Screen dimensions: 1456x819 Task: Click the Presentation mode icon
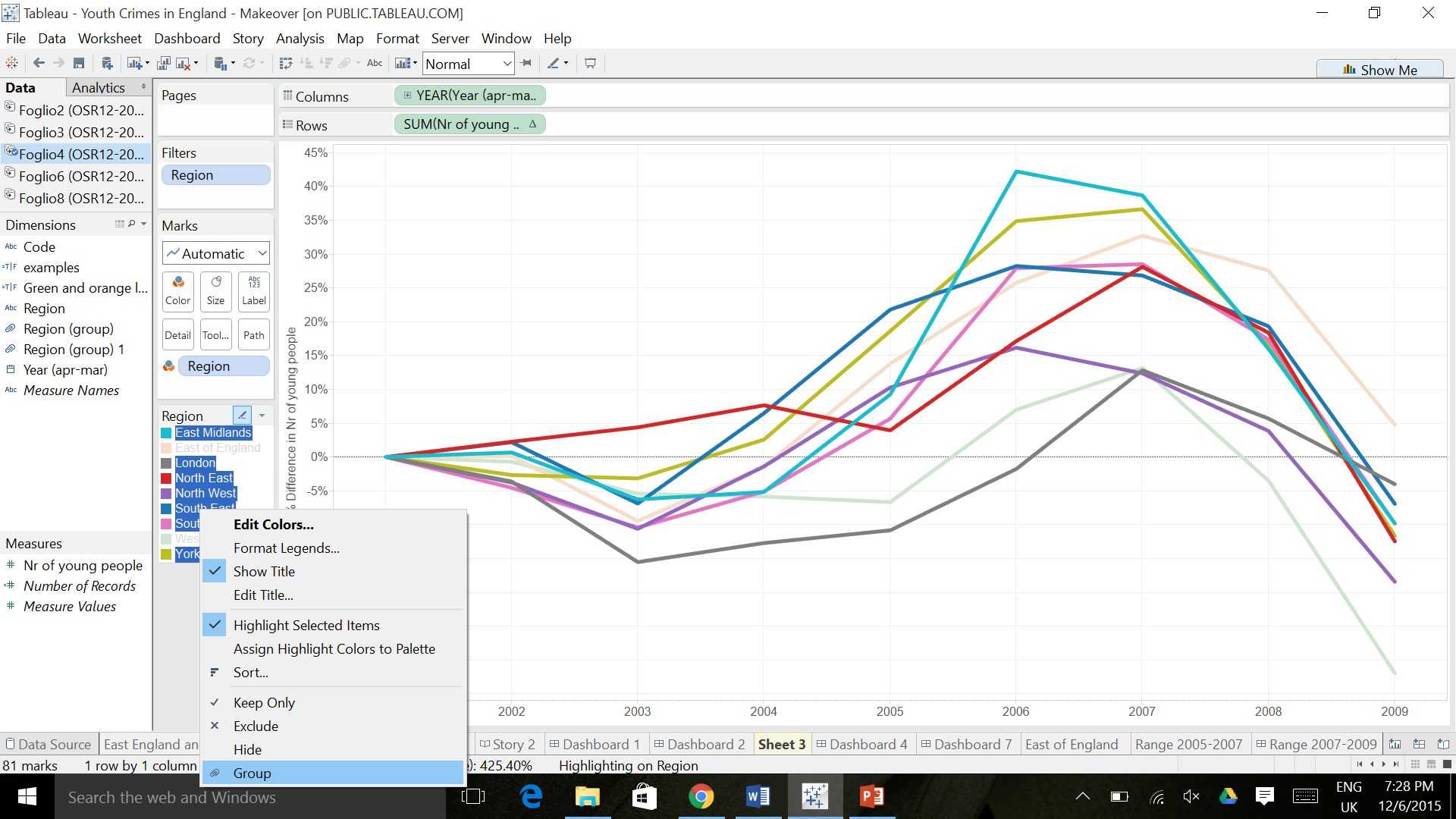coord(590,64)
